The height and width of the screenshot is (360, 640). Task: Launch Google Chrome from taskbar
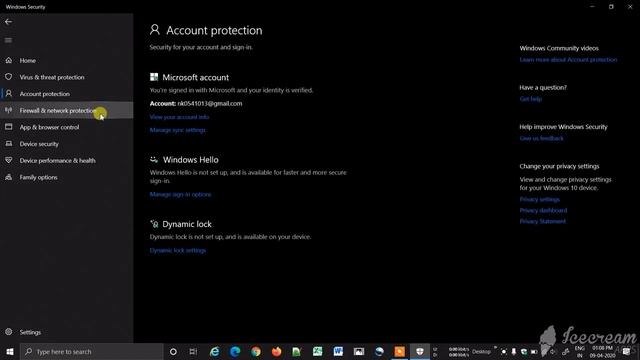tap(256, 351)
